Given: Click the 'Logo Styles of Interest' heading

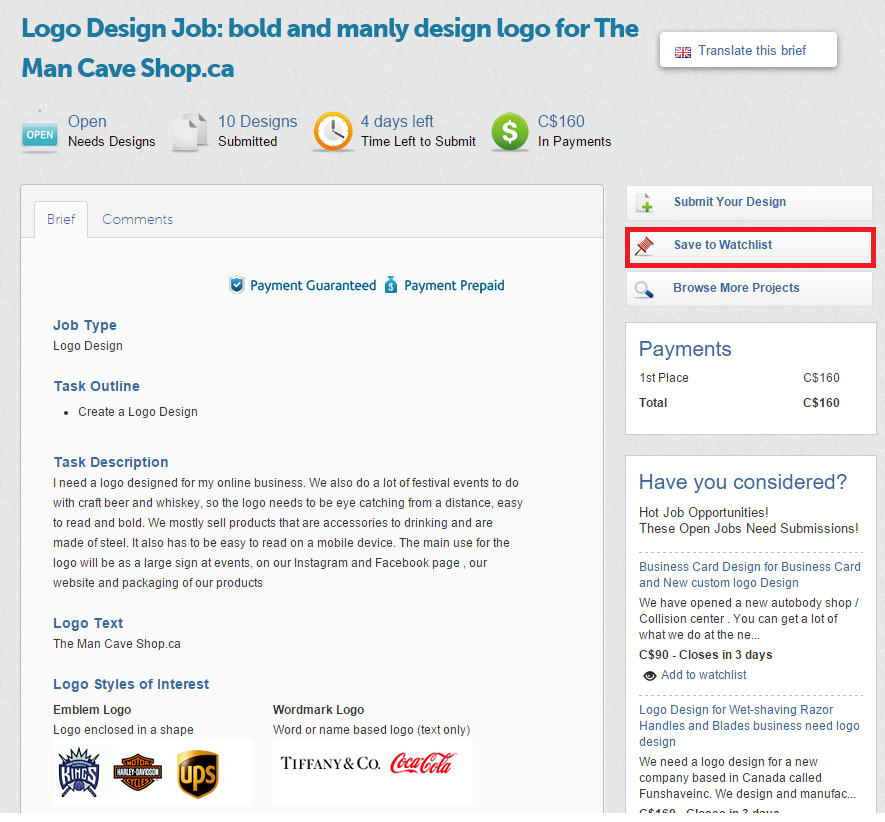Looking at the screenshot, I should [131, 684].
